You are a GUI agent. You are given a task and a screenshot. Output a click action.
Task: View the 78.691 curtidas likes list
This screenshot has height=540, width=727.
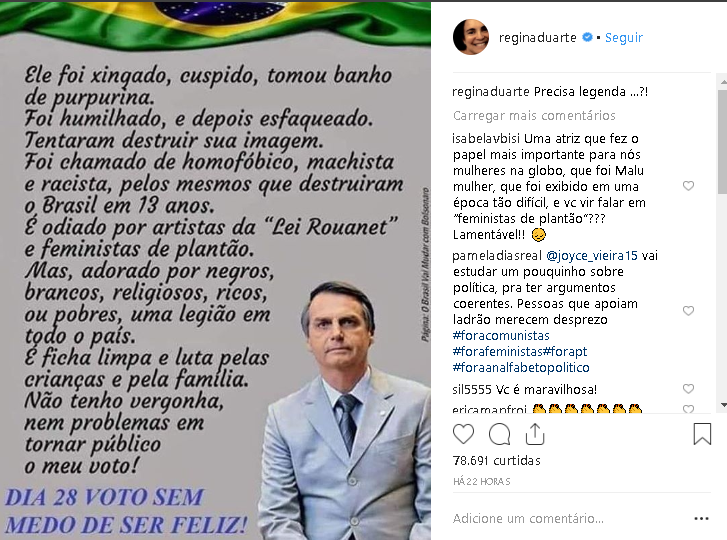tap(497, 461)
